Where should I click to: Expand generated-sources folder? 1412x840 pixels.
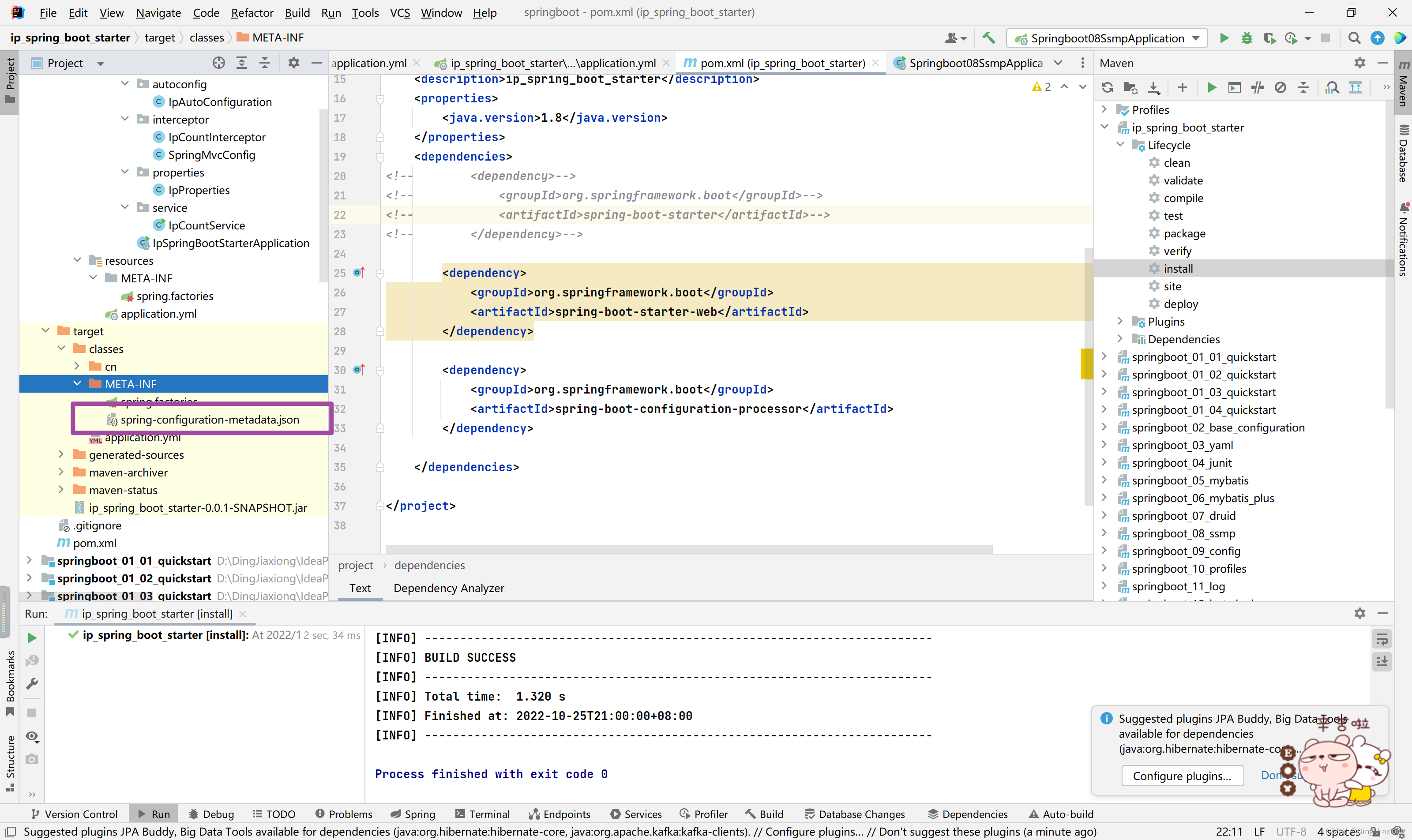[61, 454]
